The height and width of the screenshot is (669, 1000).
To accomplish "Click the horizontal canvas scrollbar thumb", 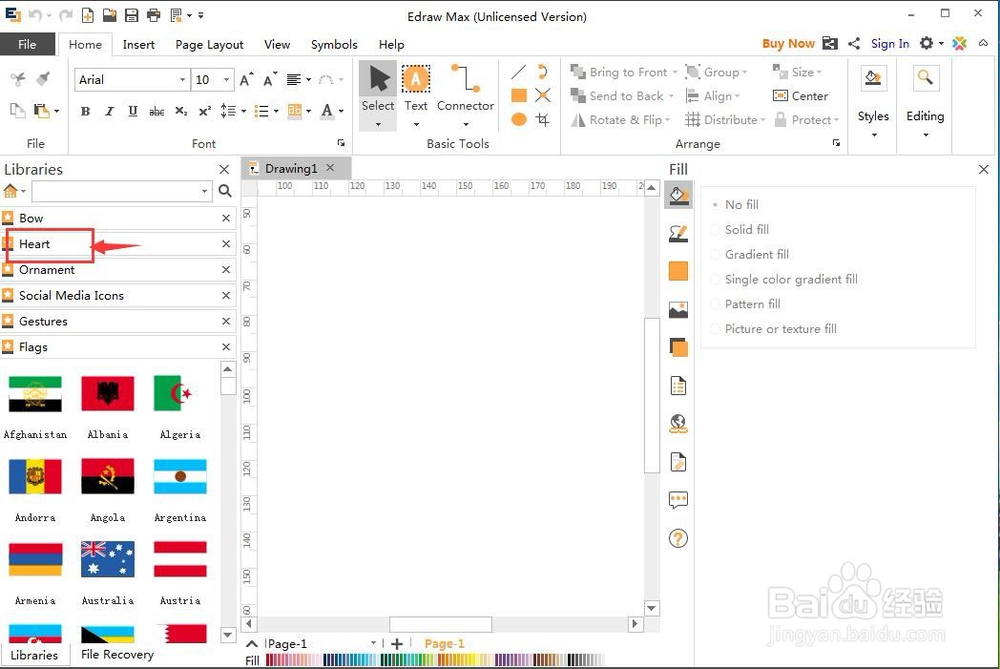I will (441, 624).
